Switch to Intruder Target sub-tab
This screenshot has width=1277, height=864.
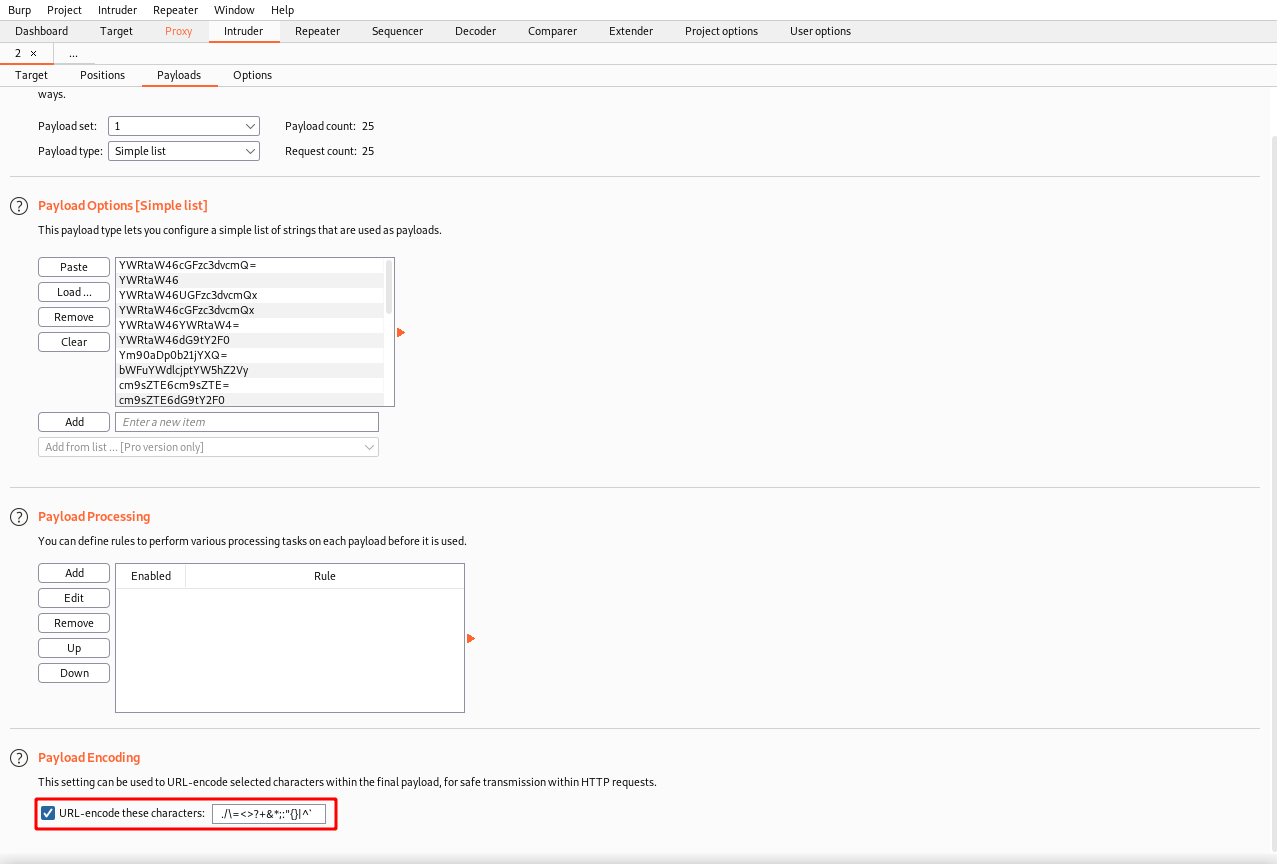(31, 75)
